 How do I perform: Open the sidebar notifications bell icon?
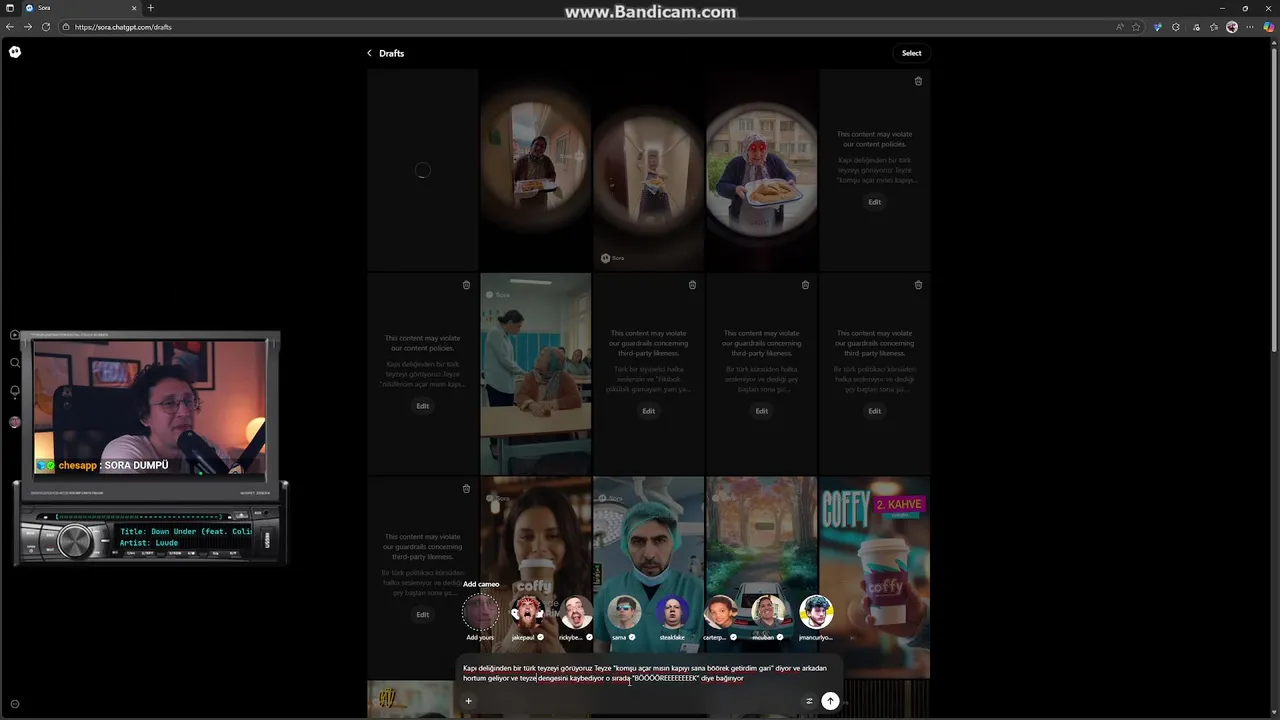click(x=15, y=392)
